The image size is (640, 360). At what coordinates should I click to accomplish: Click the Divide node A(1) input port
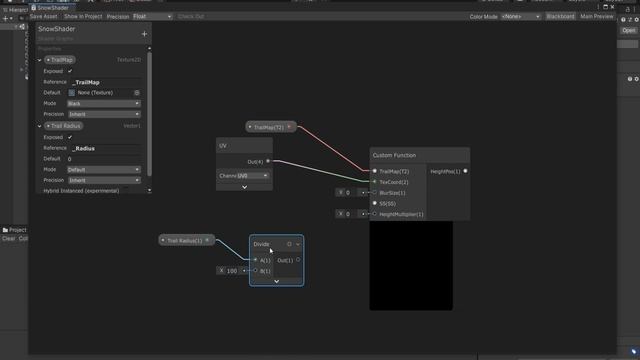coord(256,260)
